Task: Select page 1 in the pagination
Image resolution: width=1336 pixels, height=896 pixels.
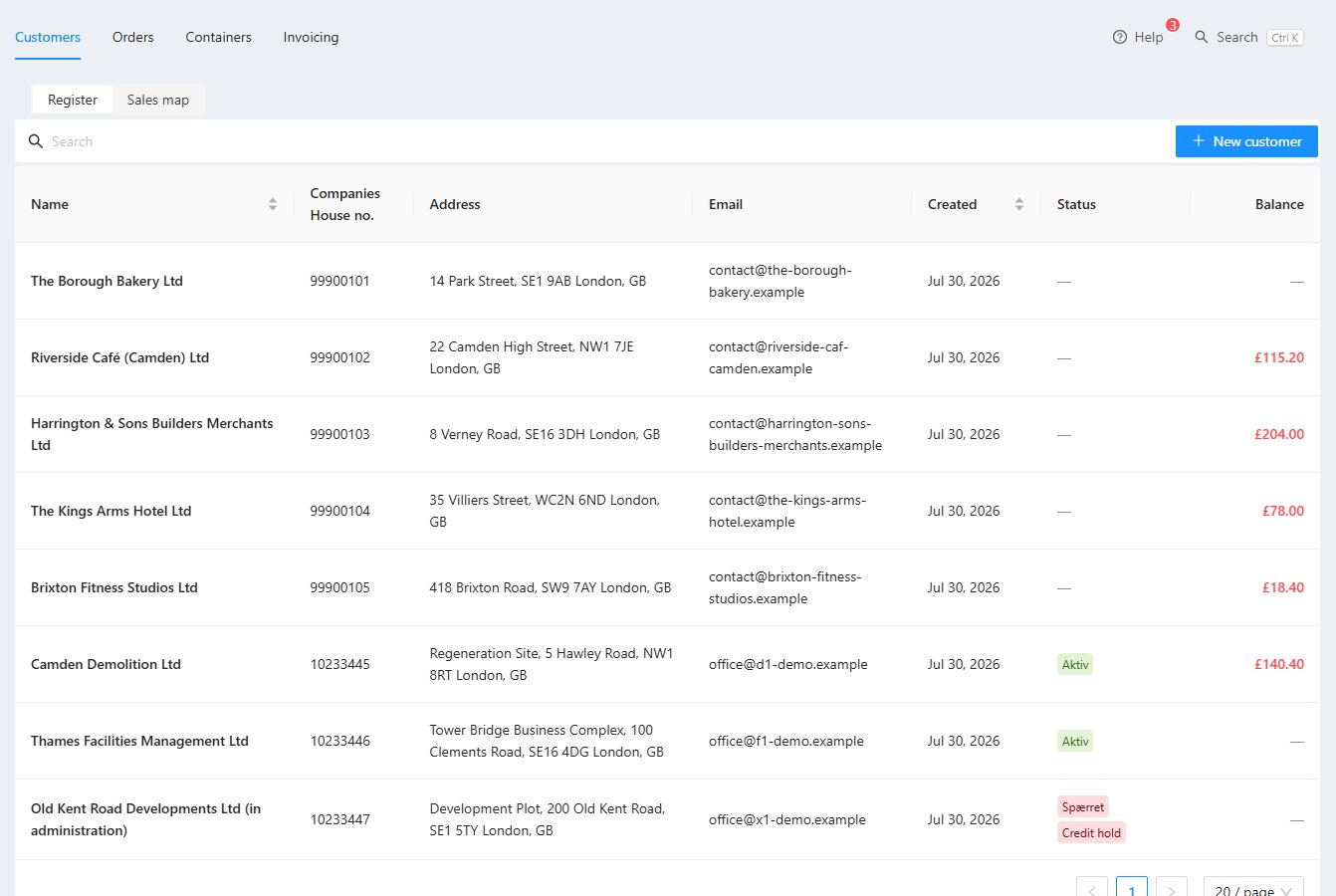Action: pyautogui.click(x=1132, y=891)
